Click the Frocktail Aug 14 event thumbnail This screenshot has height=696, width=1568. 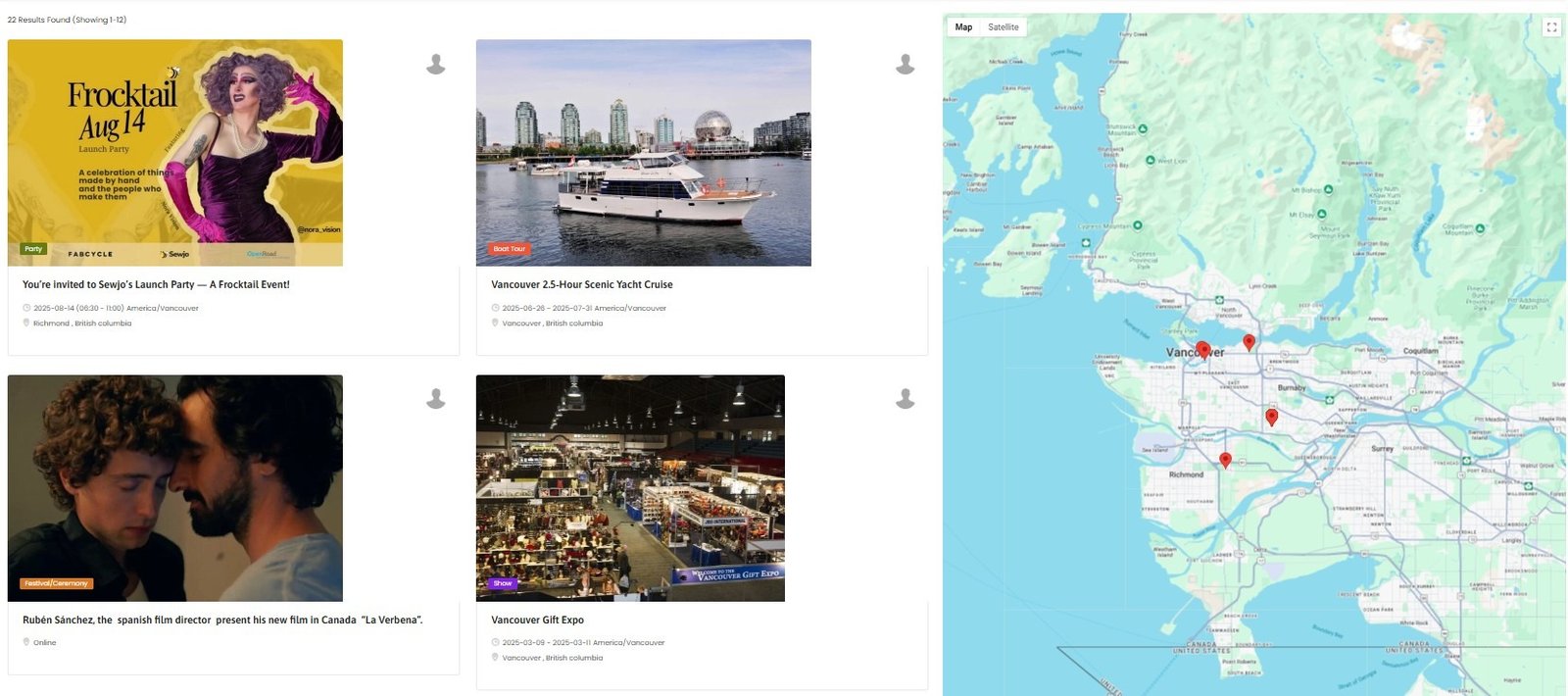[174, 151]
